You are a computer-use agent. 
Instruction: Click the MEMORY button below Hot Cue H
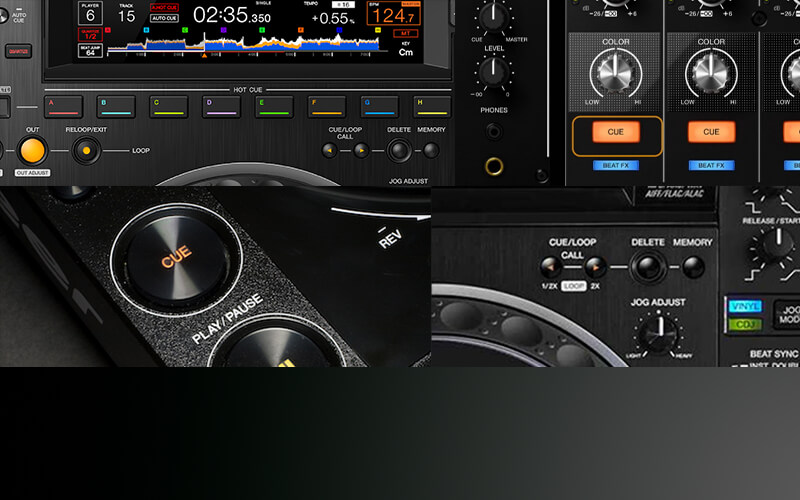tap(431, 150)
